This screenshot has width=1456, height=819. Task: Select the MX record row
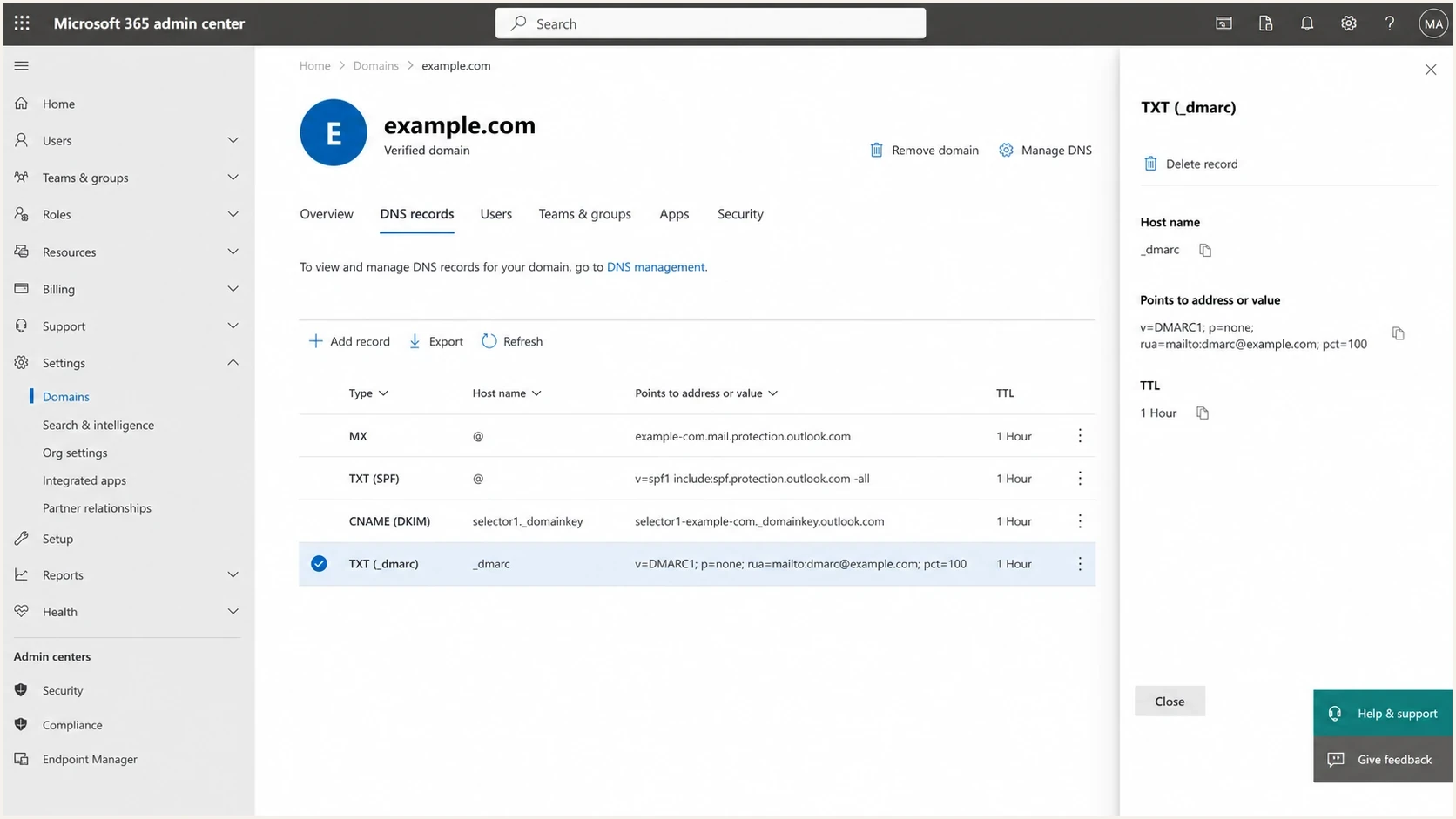(697, 436)
